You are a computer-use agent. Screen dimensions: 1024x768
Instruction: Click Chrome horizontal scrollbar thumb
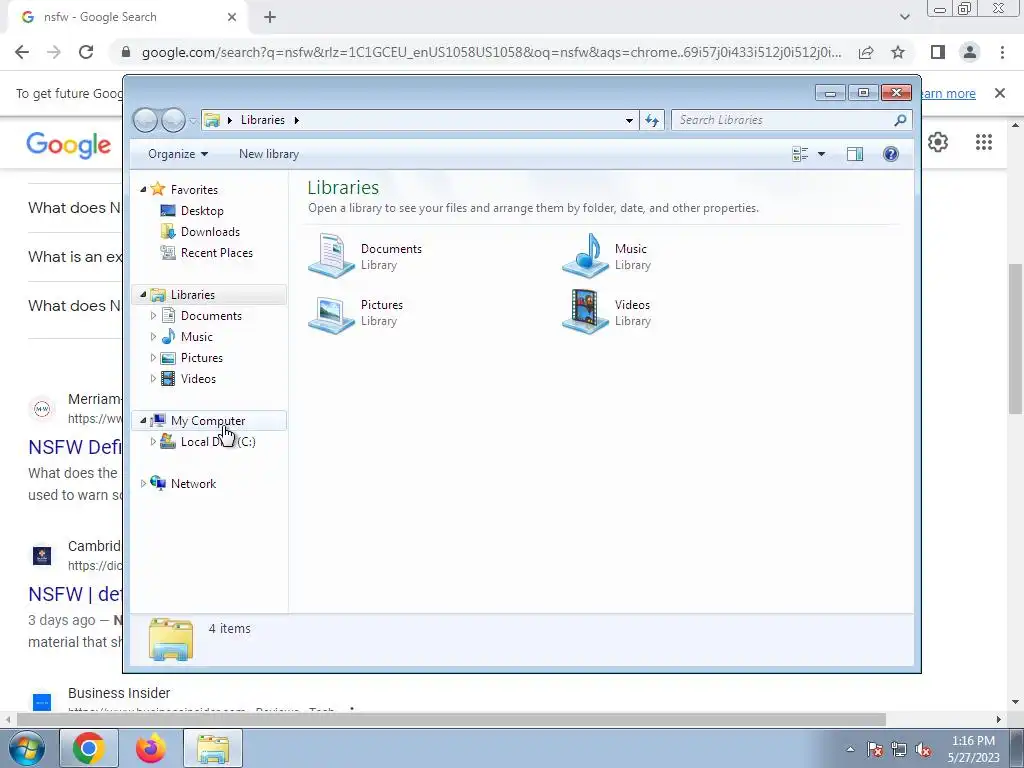pyautogui.click(x=451, y=719)
